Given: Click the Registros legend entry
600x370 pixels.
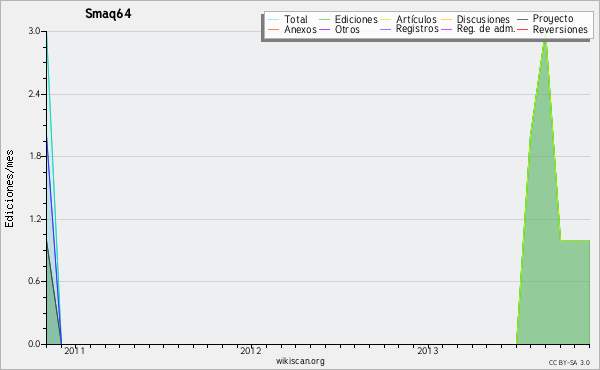Looking at the screenshot, I should [417, 29].
